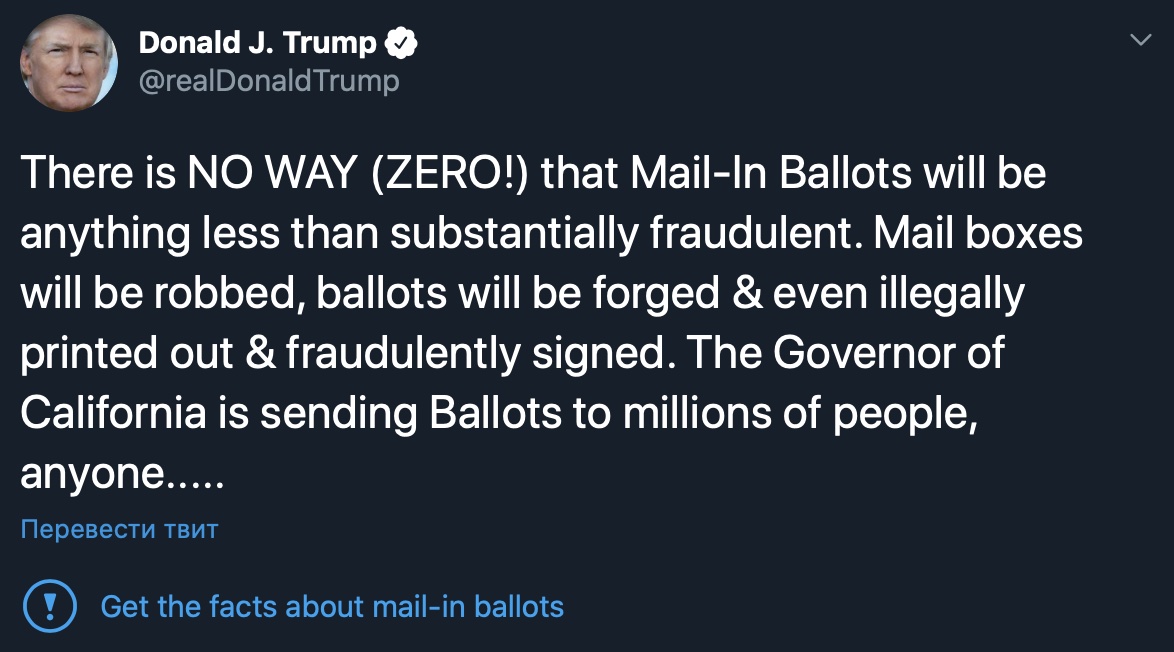Open "Get the facts about mail-in ballots"
Viewport: 1174px width, 652px height.
coord(332,606)
